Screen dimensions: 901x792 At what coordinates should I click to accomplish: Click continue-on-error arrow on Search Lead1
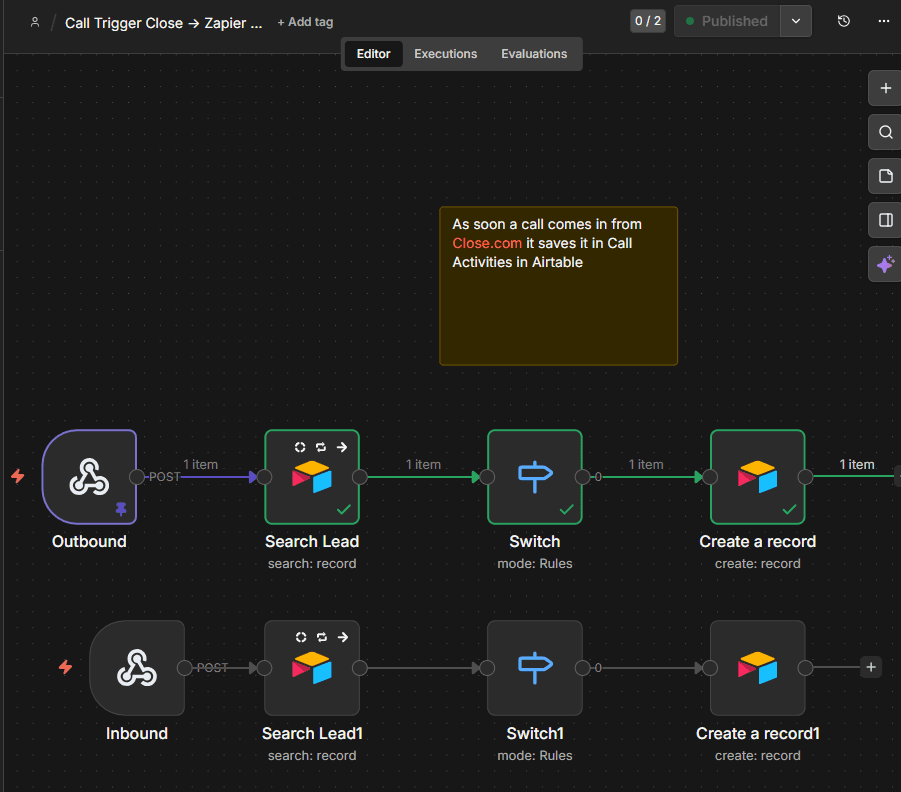click(343, 637)
